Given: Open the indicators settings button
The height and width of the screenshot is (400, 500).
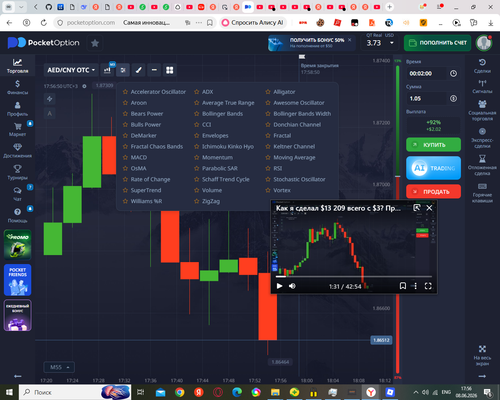Looking at the screenshot, I should tap(123, 70).
